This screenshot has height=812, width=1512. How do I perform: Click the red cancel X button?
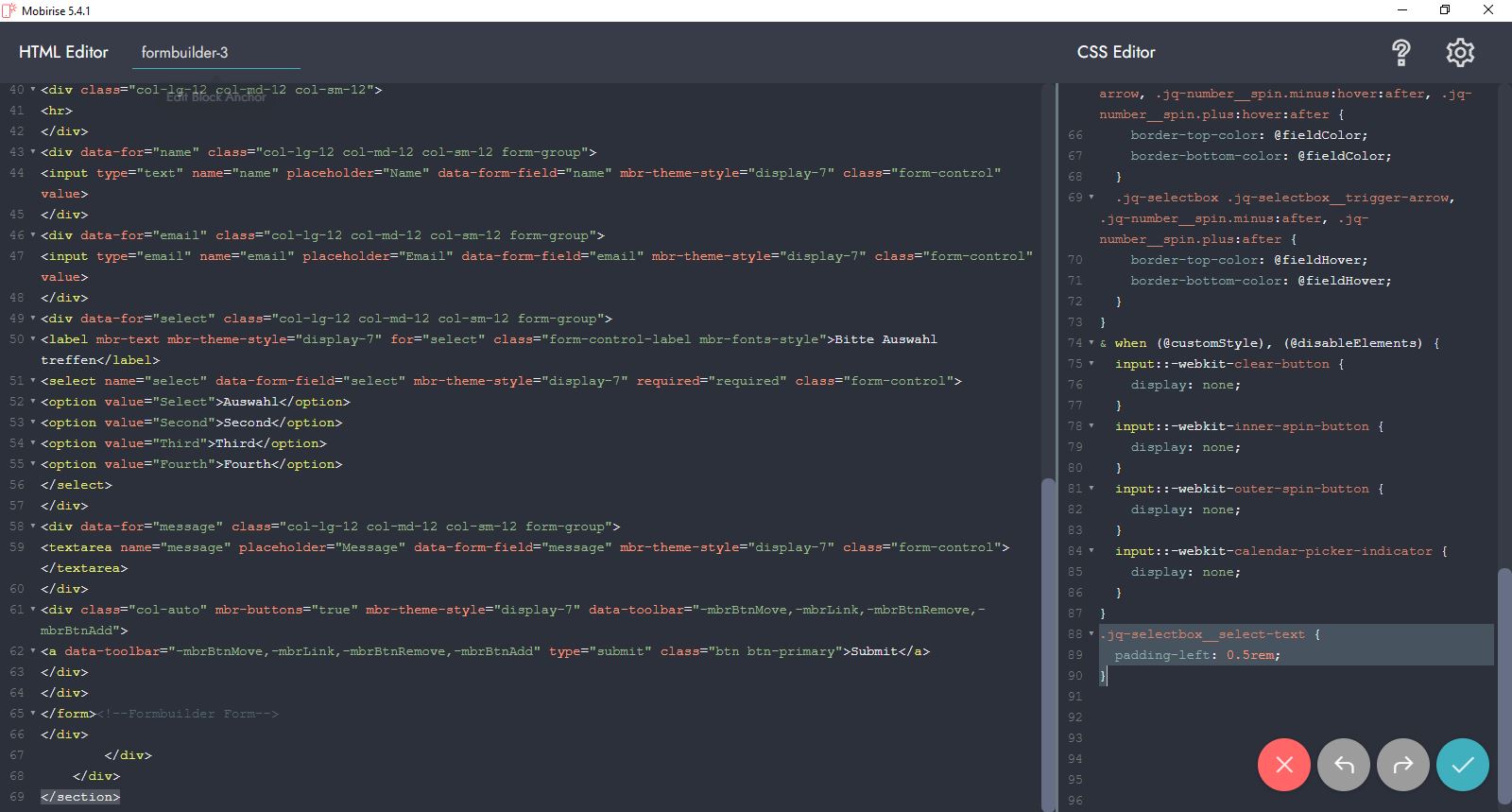pos(1283,765)
